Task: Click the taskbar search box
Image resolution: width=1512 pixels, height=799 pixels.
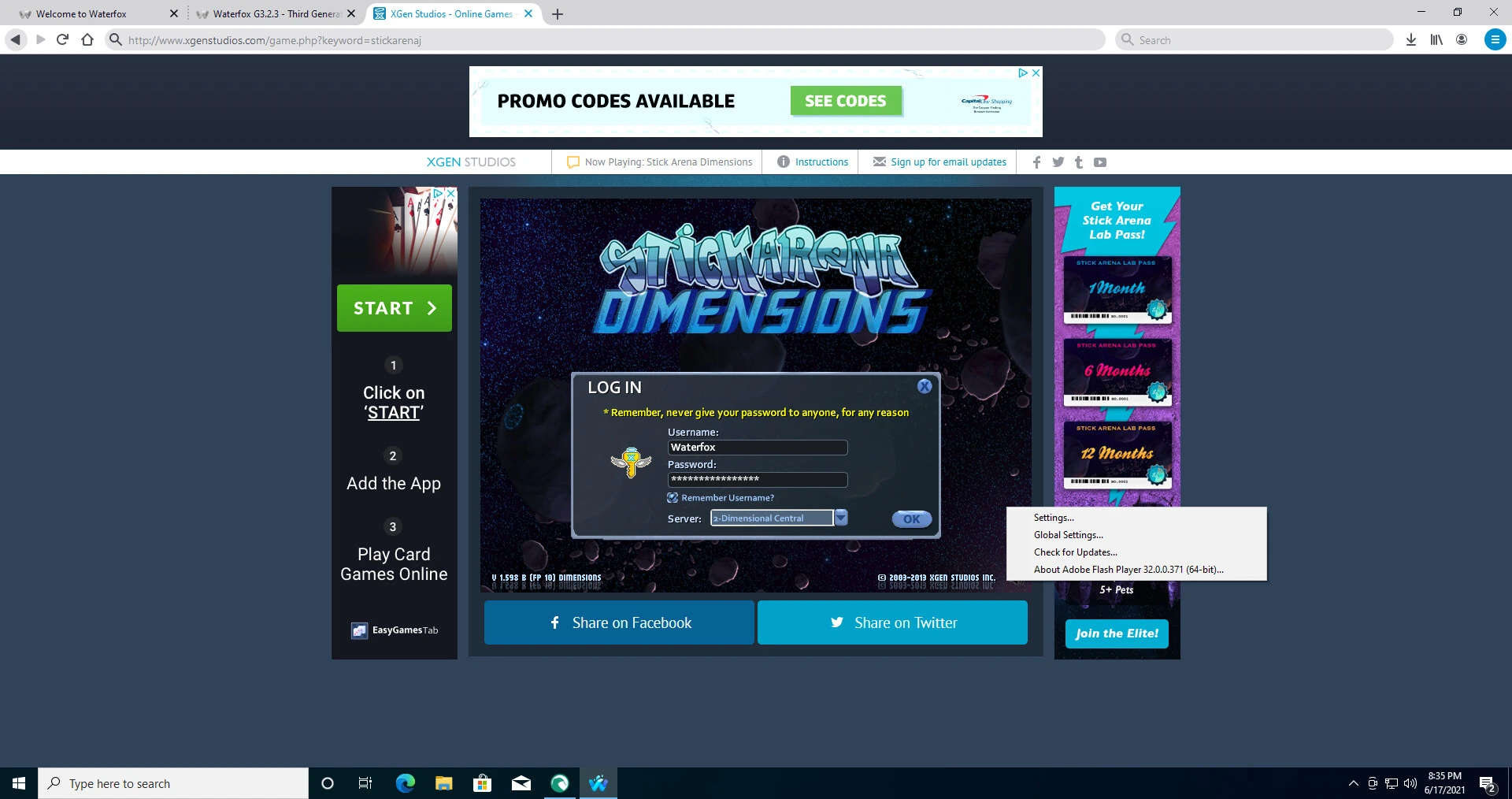Action: coord(173,783)
